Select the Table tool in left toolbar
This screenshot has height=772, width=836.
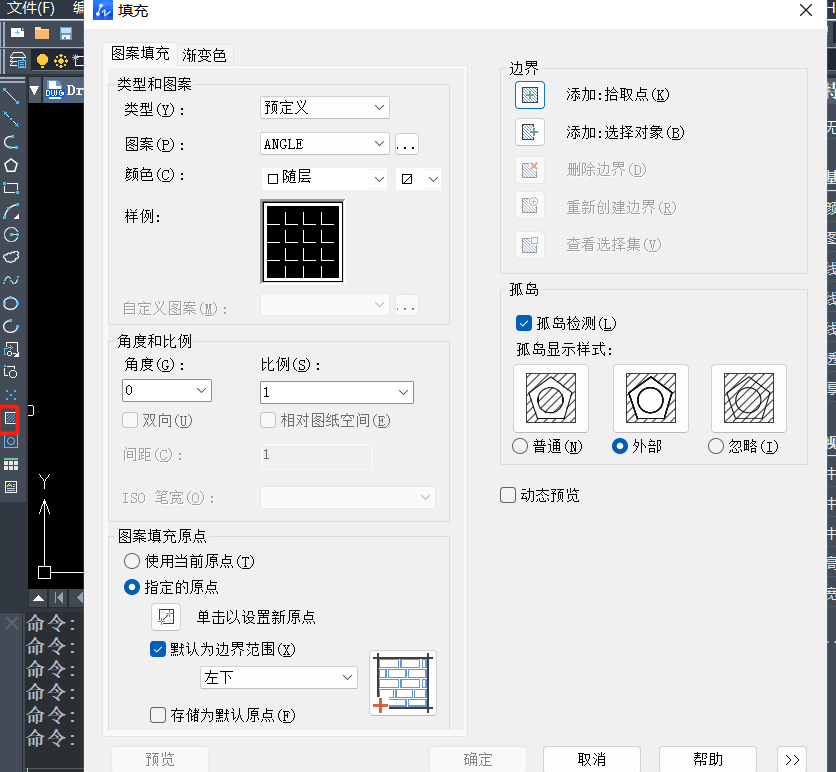(11, 464)
